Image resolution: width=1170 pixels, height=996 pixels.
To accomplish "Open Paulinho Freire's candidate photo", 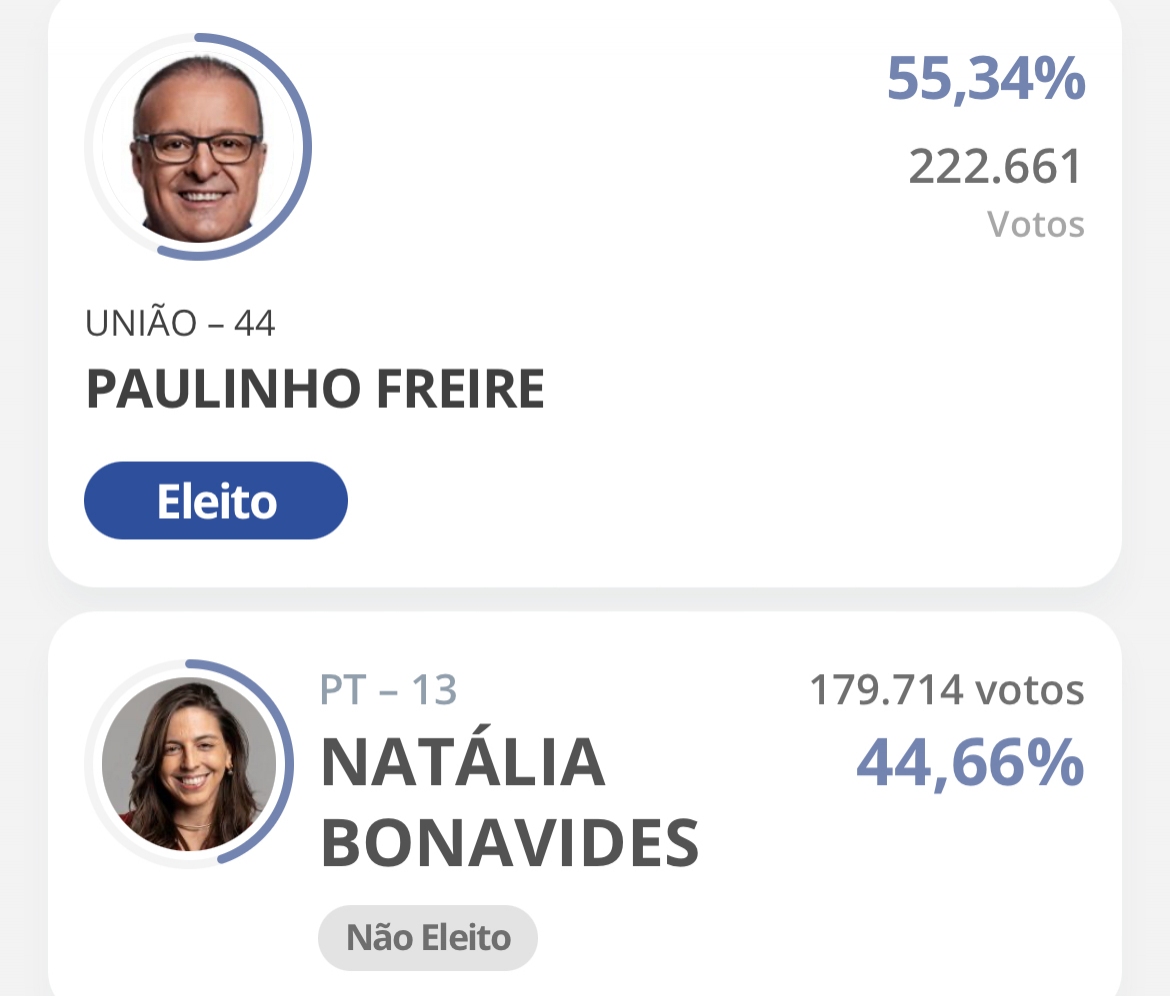I will 198,147.
